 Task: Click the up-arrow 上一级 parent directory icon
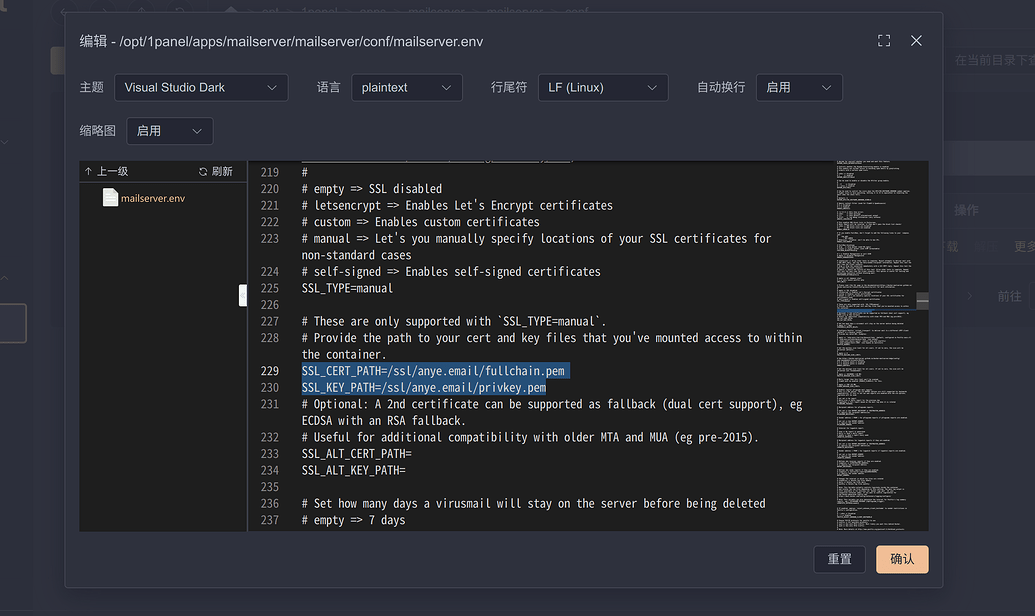88,170
